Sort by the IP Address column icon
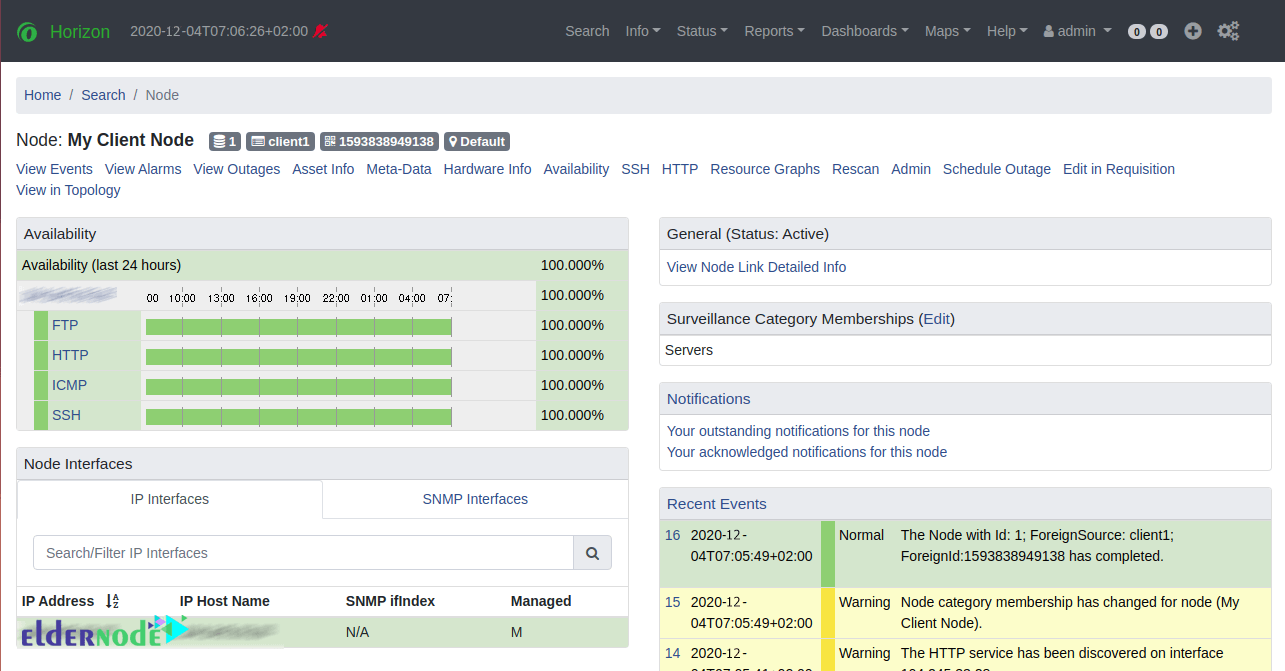Viewport: 1285px width, 671px height. pyautogui.click(x=110, y=601)
